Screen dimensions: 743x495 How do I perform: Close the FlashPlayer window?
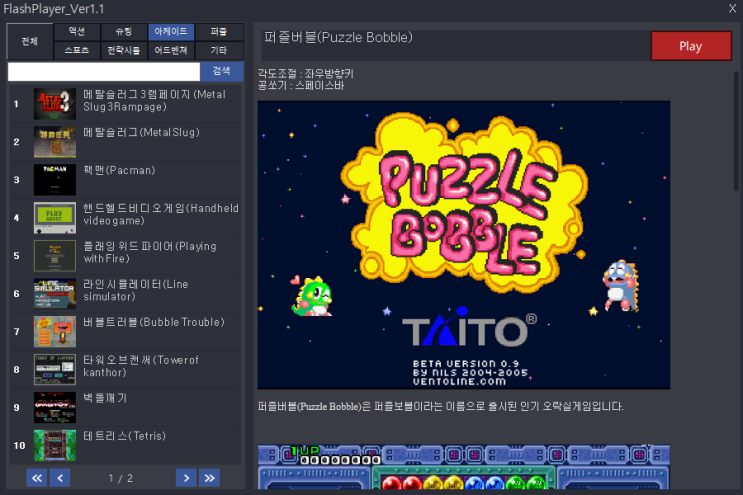(x=732, y=9)
